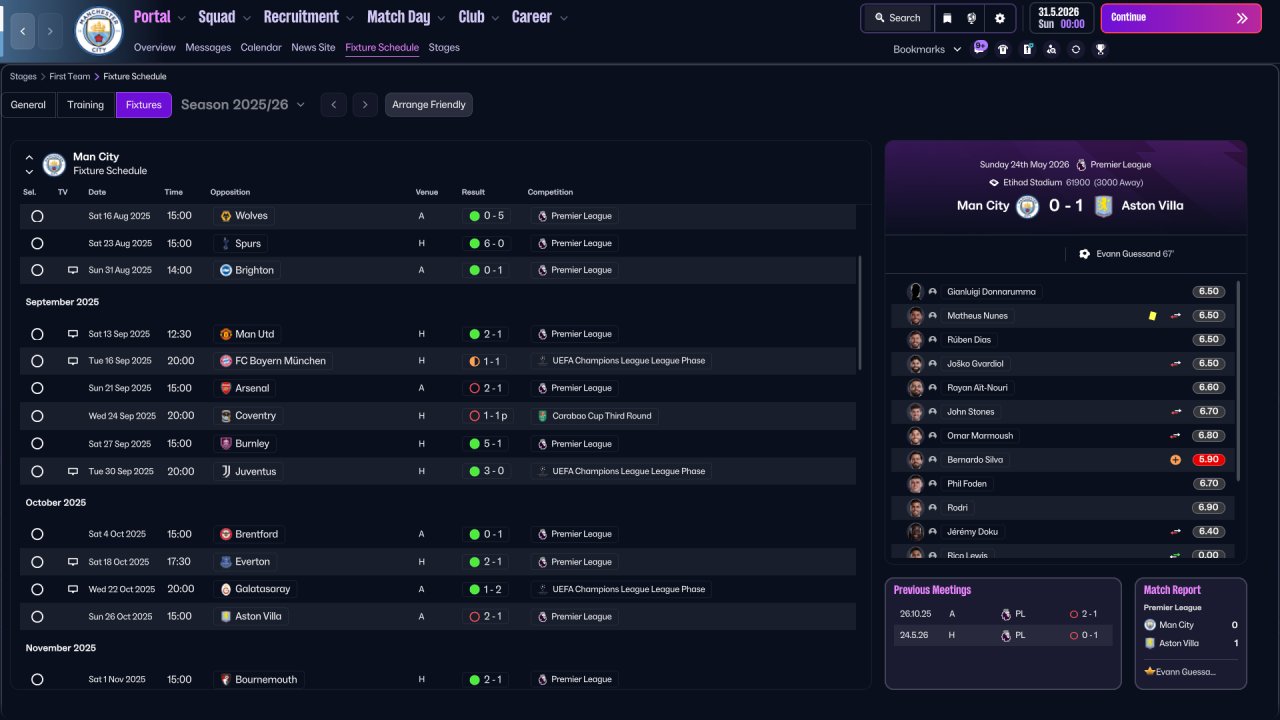Click the stadium icon beside Etihad Stadium
This screenshot has height=720, width=1280.
[x=993, y=183]
